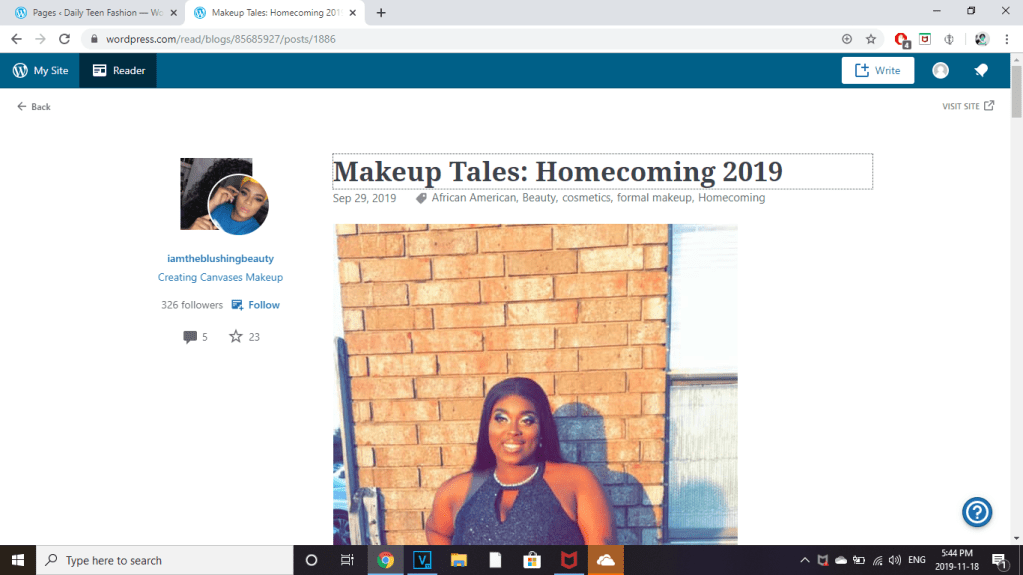Switch to the Pages Daily Teen Fashion tab
Viewport: 1023px width, 575px height.
click(x=90, y=13)
